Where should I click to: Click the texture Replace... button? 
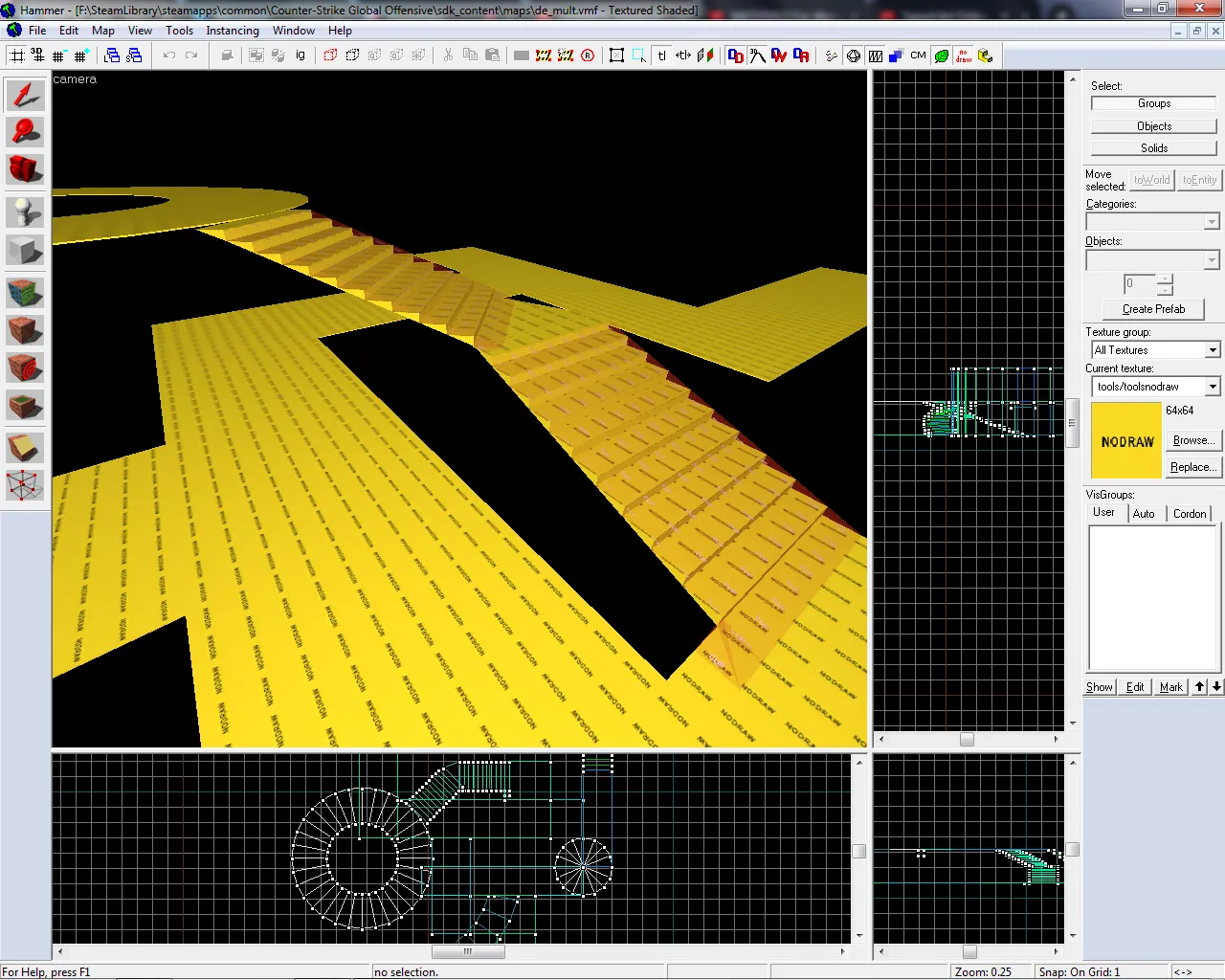click(x=1192, y=467)
